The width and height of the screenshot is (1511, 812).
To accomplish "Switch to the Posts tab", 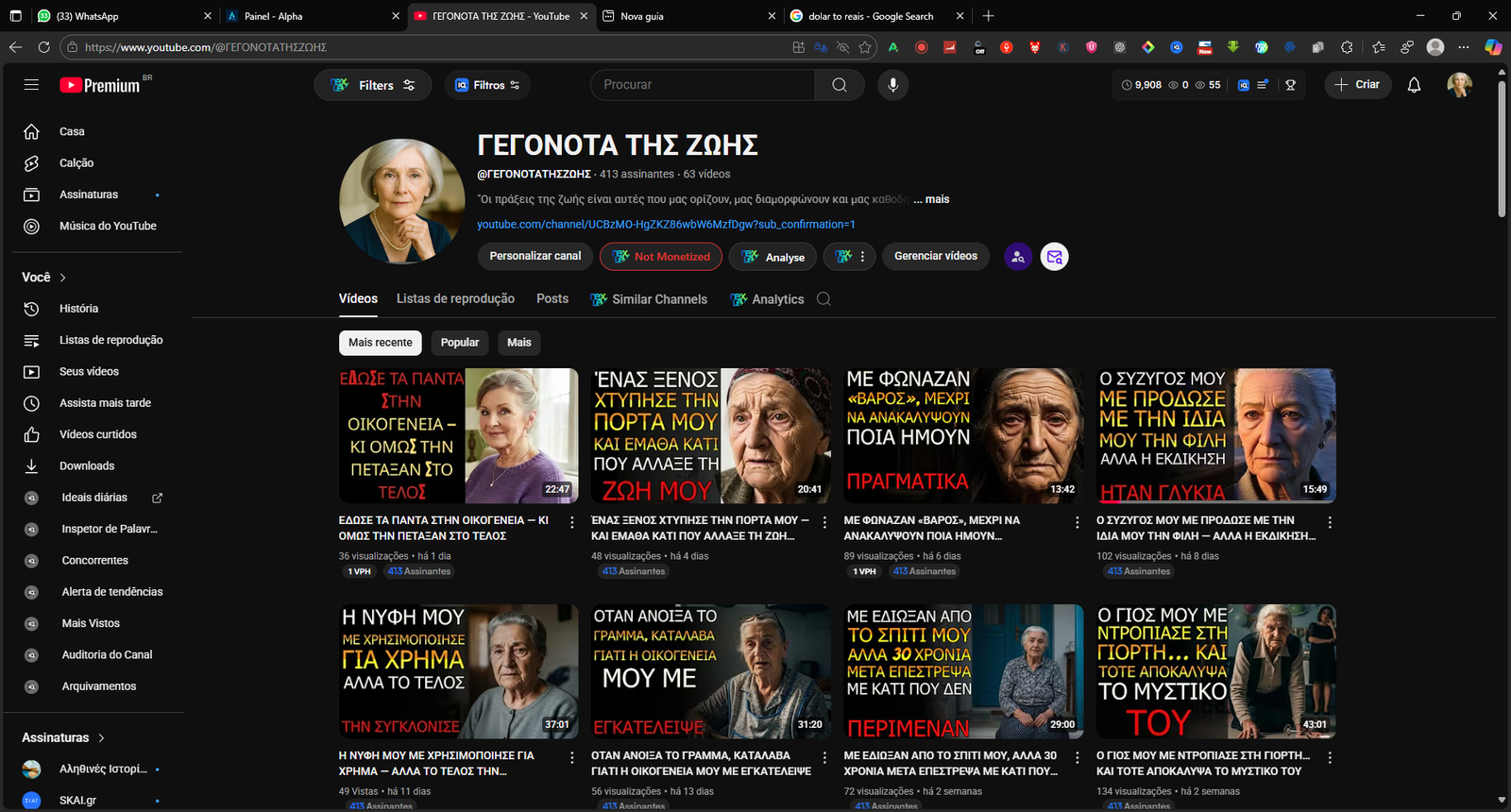I will point(552,298).
